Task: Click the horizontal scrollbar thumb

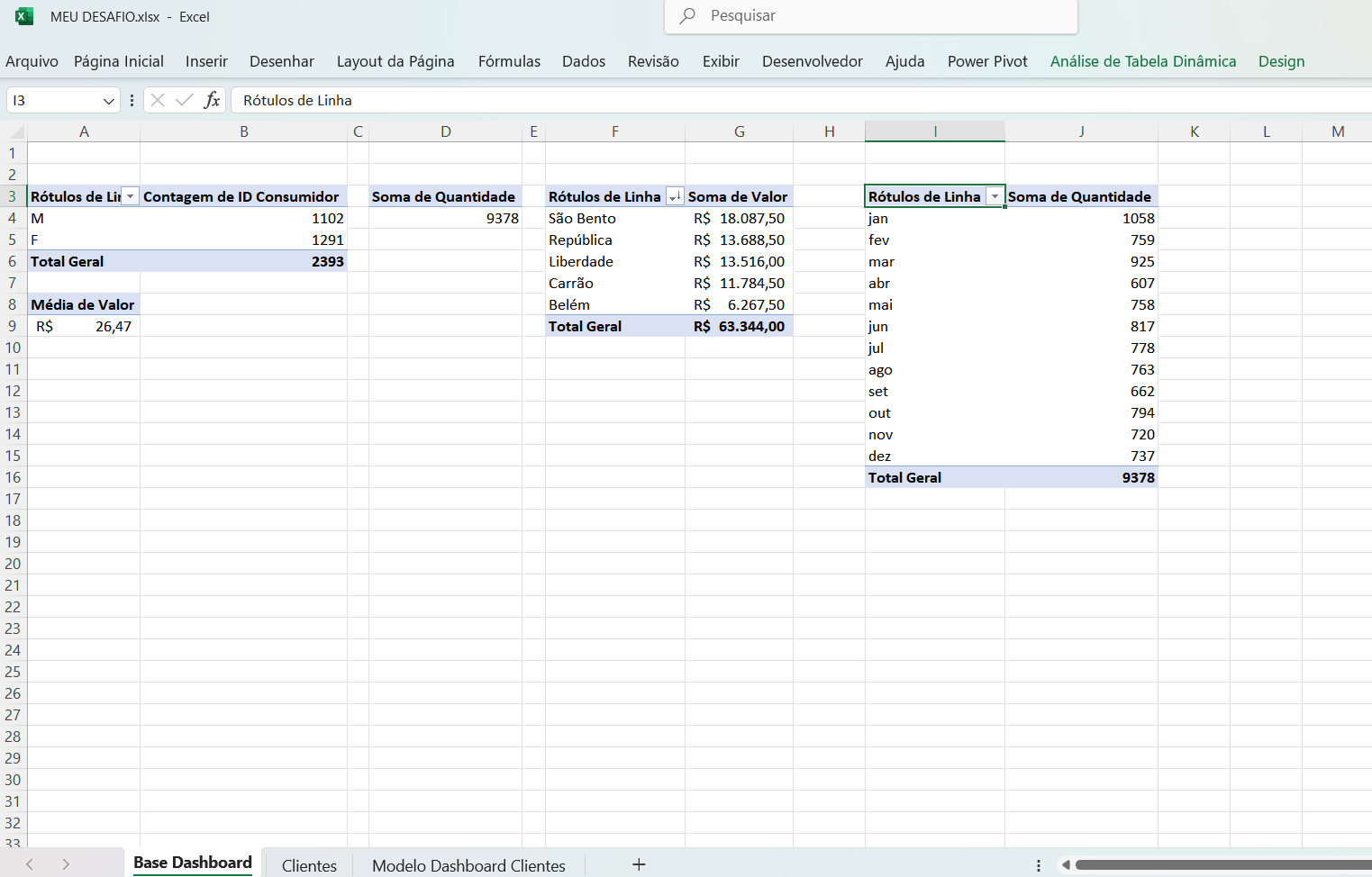Action: pyautogui.click(x=1223, y=865)
